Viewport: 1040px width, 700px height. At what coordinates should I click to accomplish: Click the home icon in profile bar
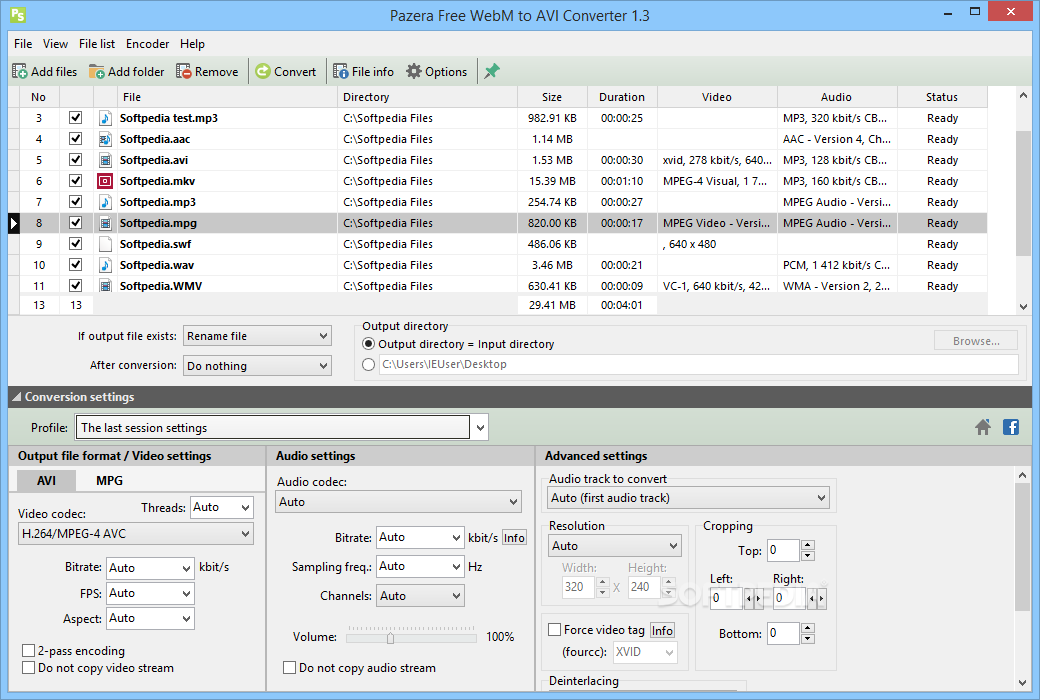pyautogui.click(x=983, y=427)
